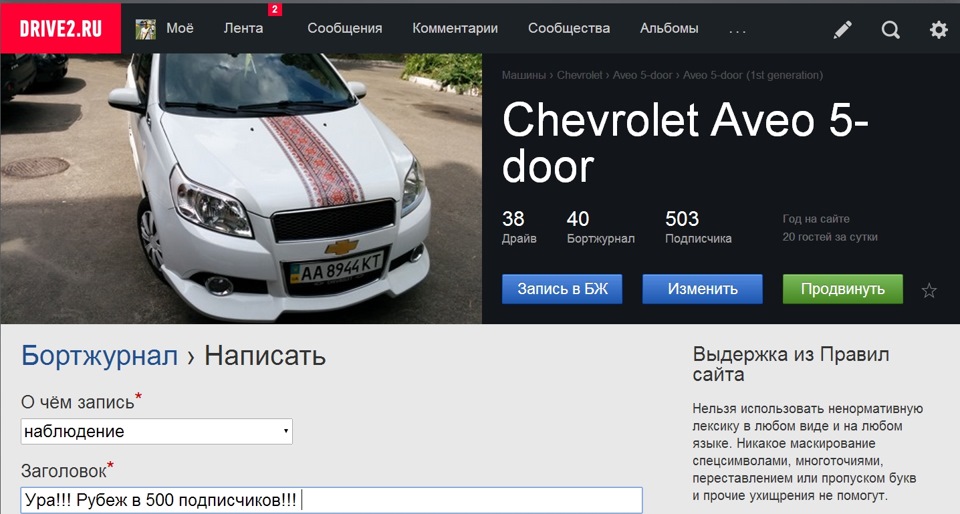Click the Запись в БЖ button
The width and height of the screenshot is (960, 514).
coord(562,289)
